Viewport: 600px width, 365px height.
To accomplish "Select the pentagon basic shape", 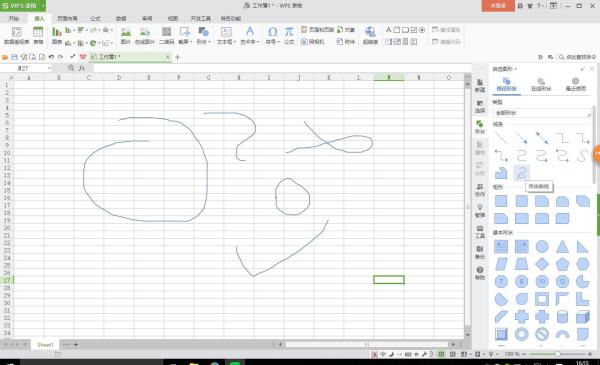I will pyautogui.click(x=562, y=264).
